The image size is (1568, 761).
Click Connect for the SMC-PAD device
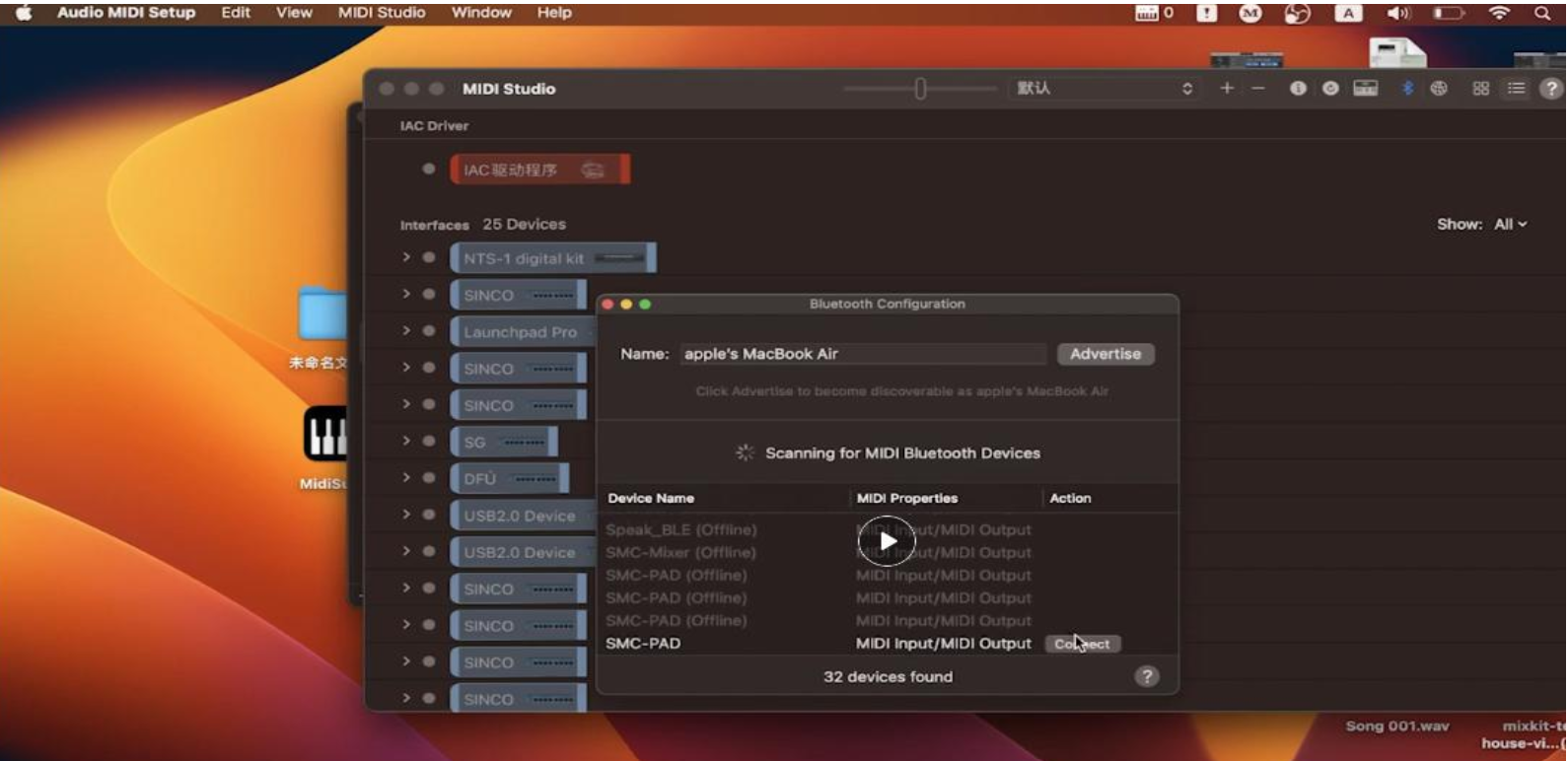coord(1083,644)
